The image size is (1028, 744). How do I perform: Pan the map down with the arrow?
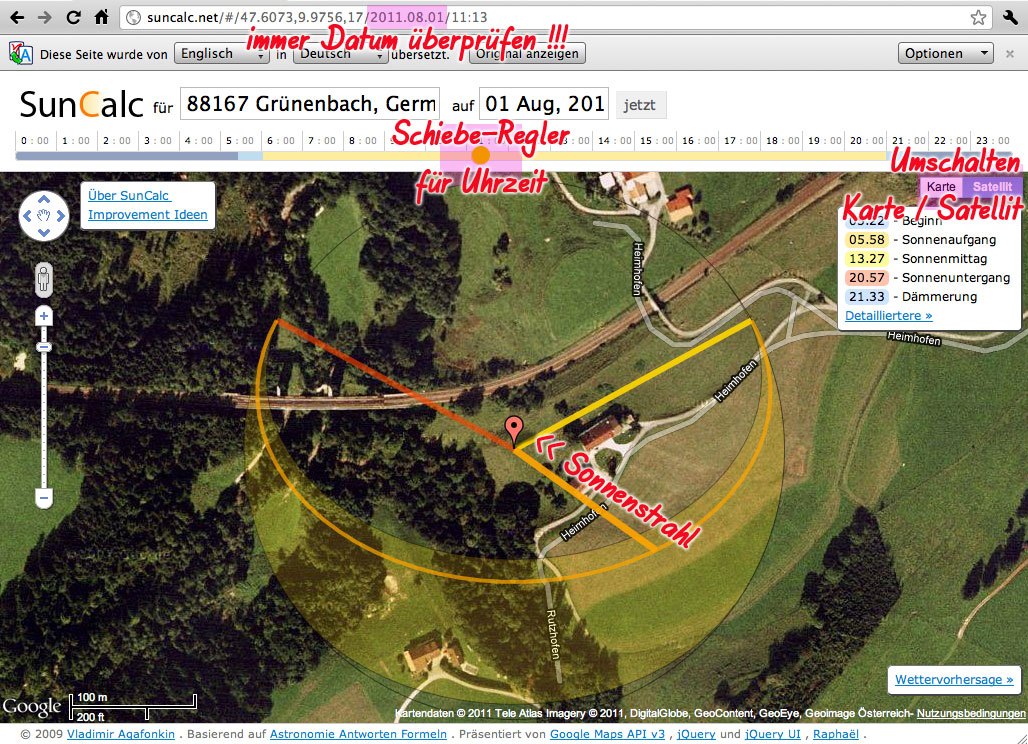point(44,232)
